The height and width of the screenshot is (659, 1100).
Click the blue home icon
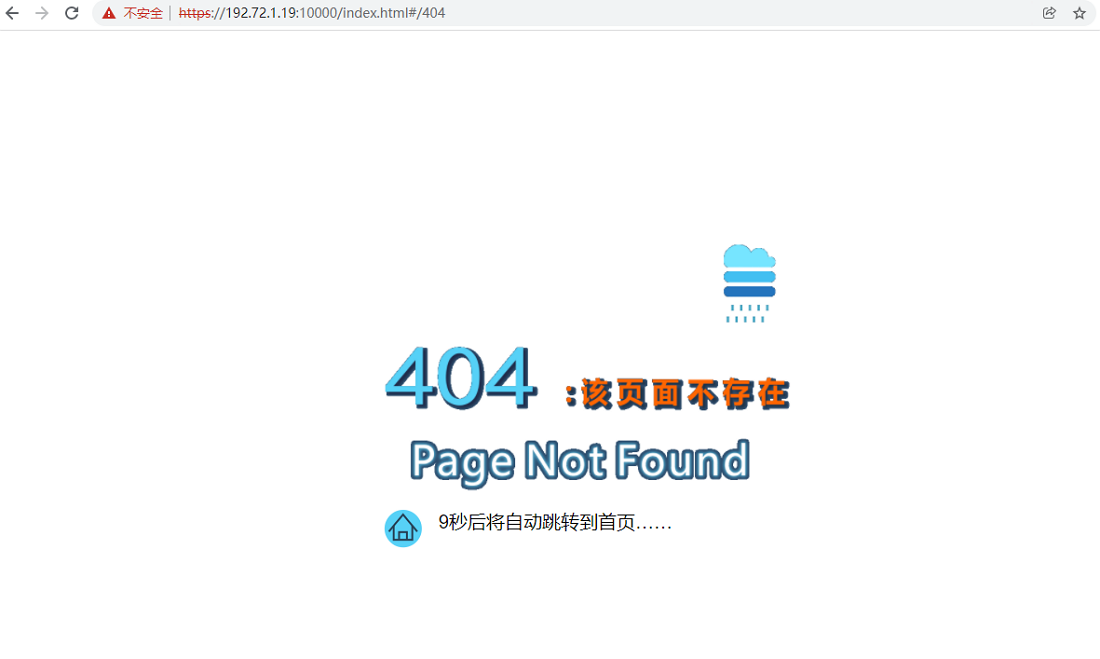coord(403,528)
